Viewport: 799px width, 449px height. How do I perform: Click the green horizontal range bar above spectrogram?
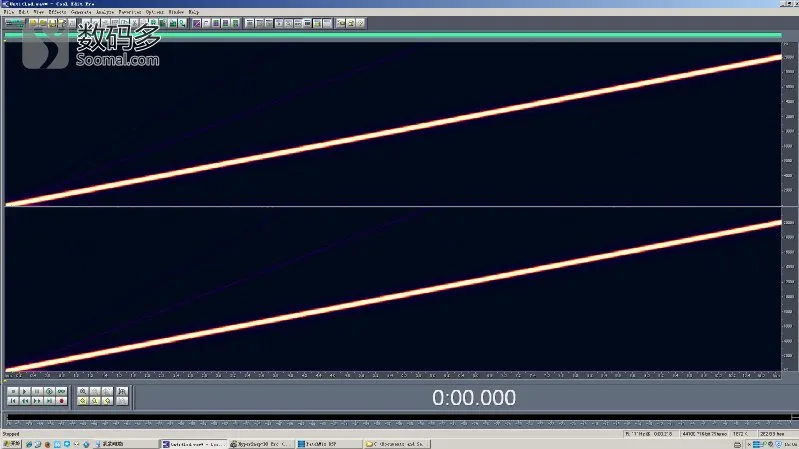pos(392,35)
